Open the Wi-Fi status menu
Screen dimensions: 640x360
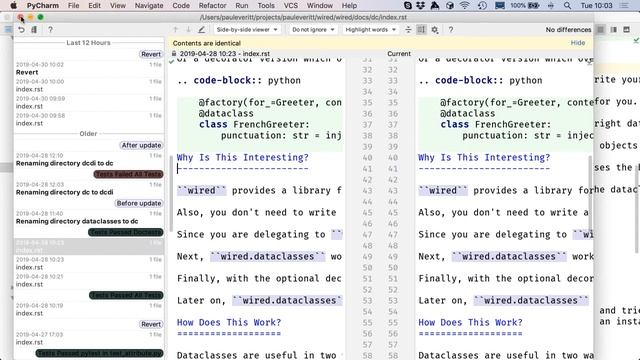tap(464, 5)
